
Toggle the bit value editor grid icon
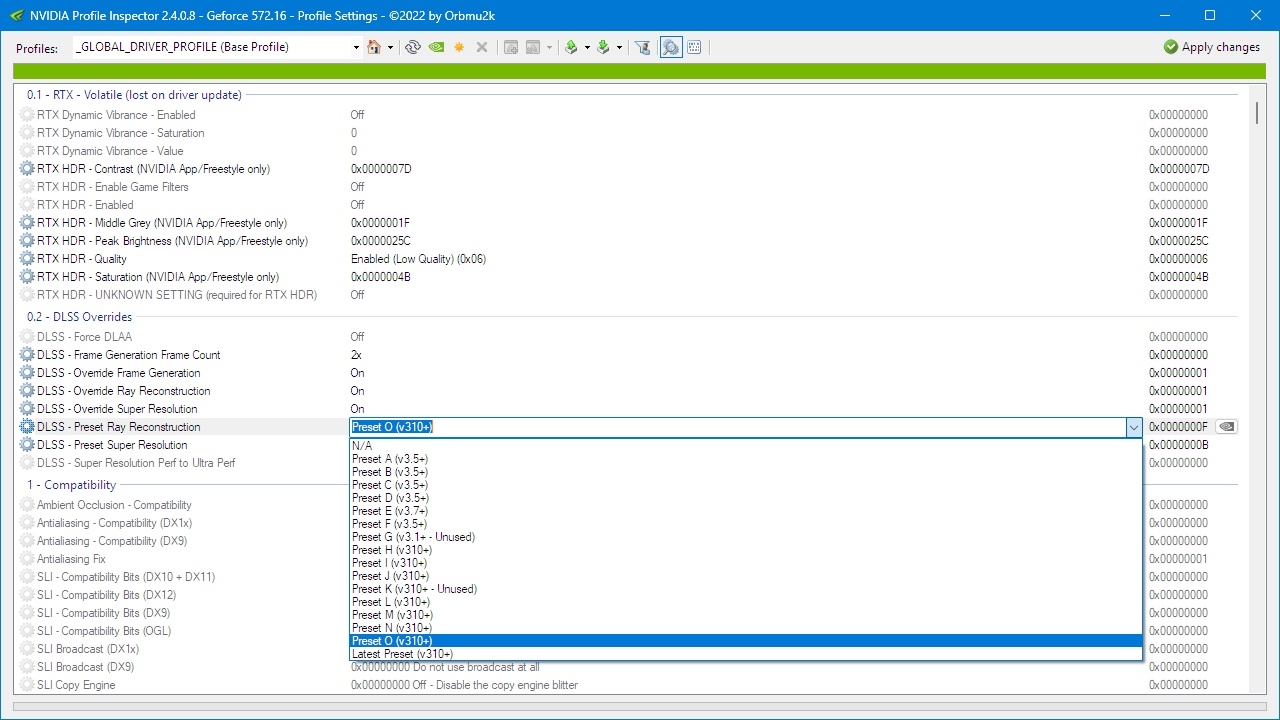pyautogui.click(x=695, y=47)
